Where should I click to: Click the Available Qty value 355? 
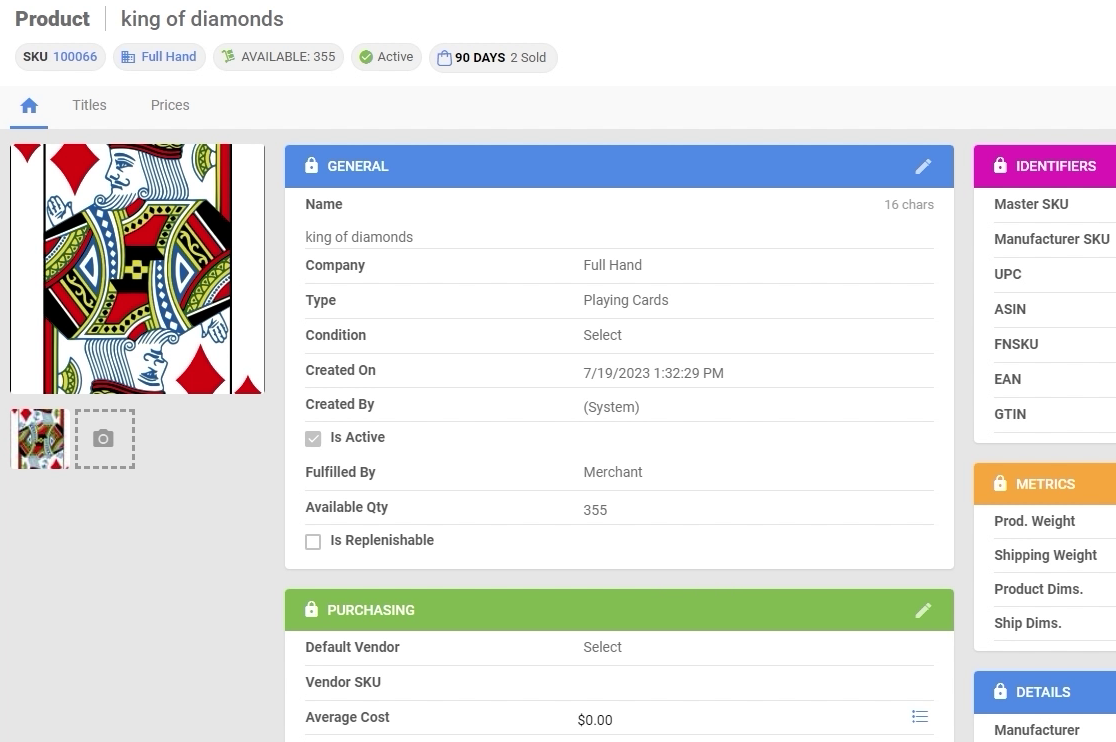tap(595, 510)
